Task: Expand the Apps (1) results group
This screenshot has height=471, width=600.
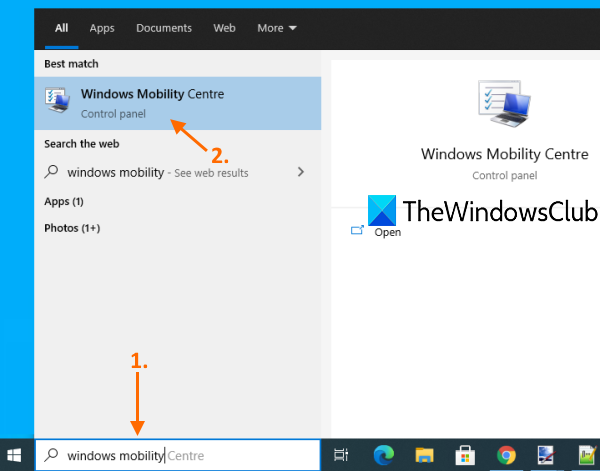Action: click(64, 202)
